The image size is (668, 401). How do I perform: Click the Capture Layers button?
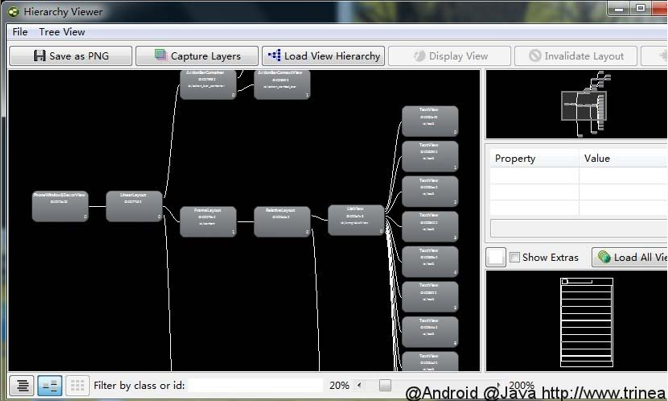click(197, 56)
